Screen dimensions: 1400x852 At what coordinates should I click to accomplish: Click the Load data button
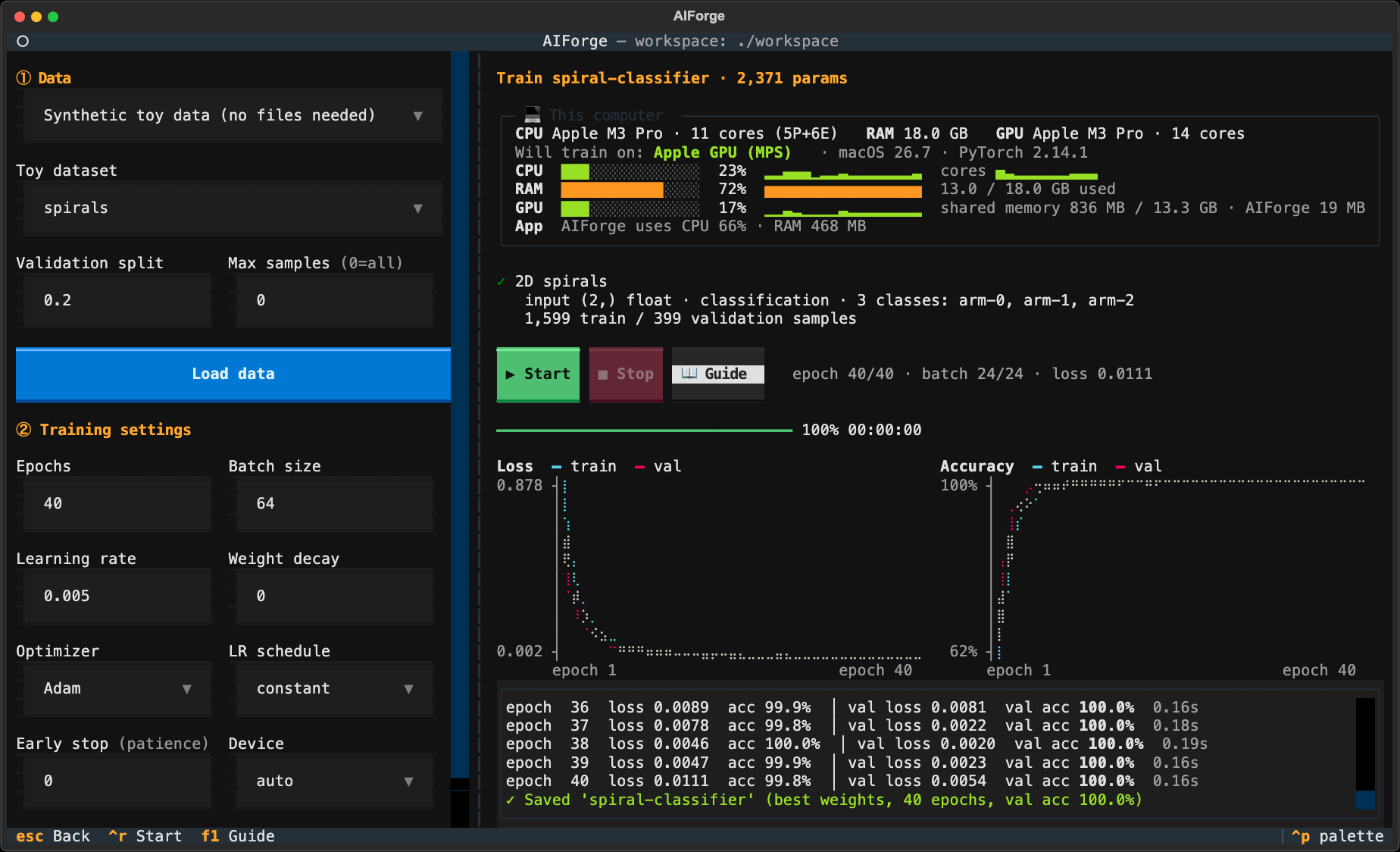(x=233, y=374)
